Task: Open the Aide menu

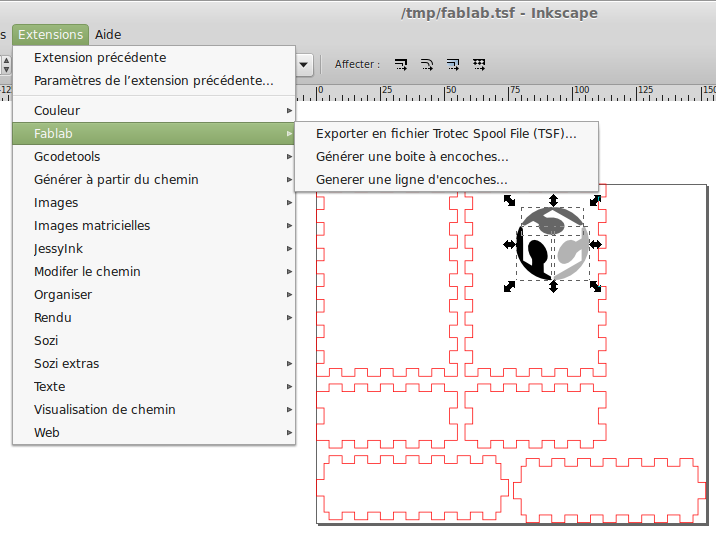Action: (x=108, y=34)
